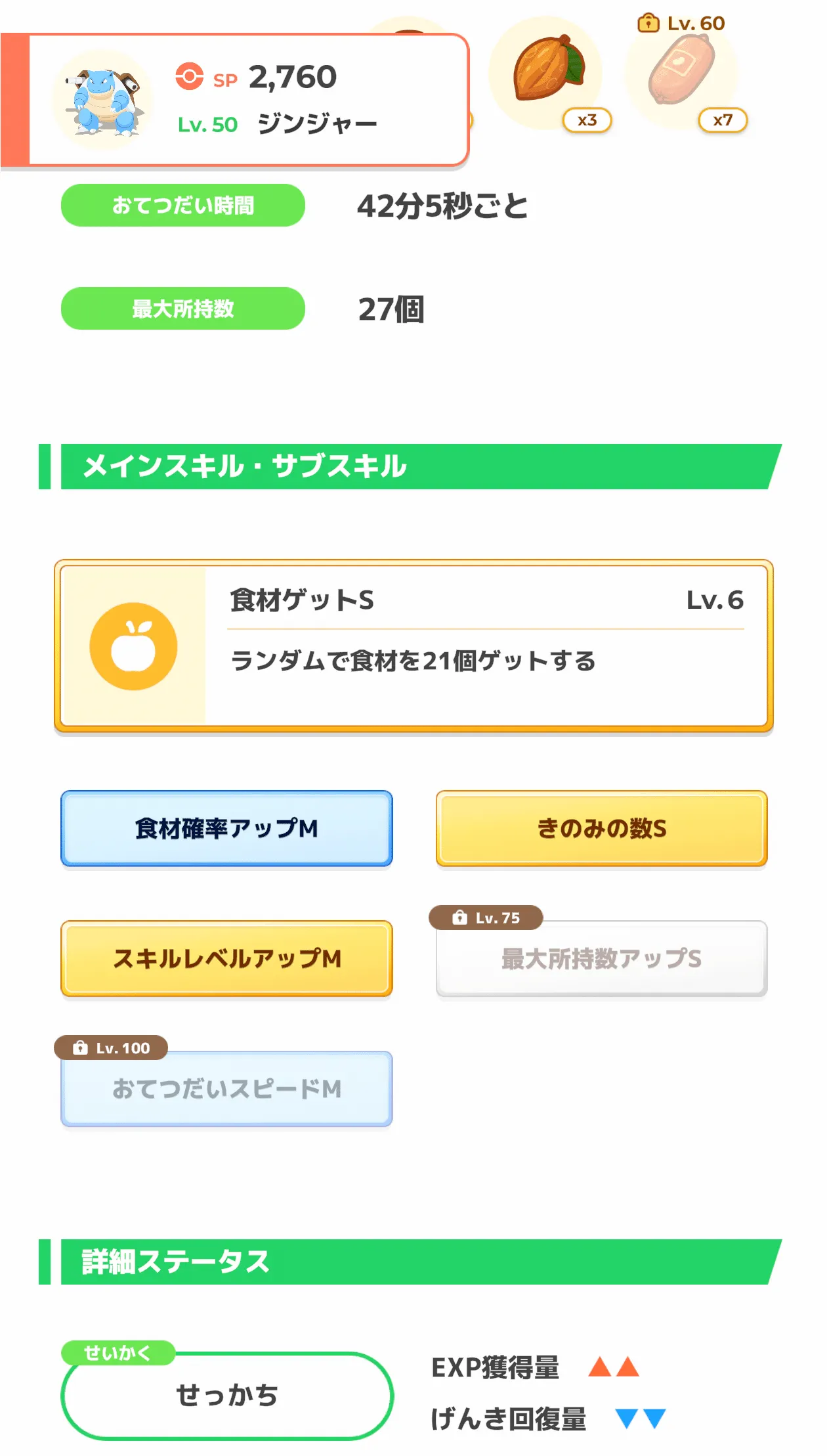This screenshot has width=827, height=1456.
Task: Select the 食材確率アップM sub skill
Action: tap(226, 828)
